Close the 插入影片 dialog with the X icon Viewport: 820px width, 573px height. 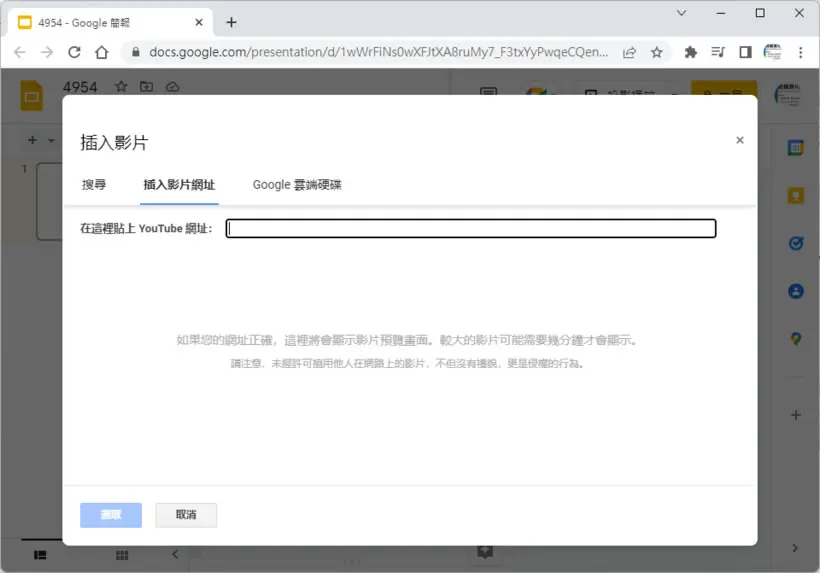pyautogui.click(x=739, y=140)
